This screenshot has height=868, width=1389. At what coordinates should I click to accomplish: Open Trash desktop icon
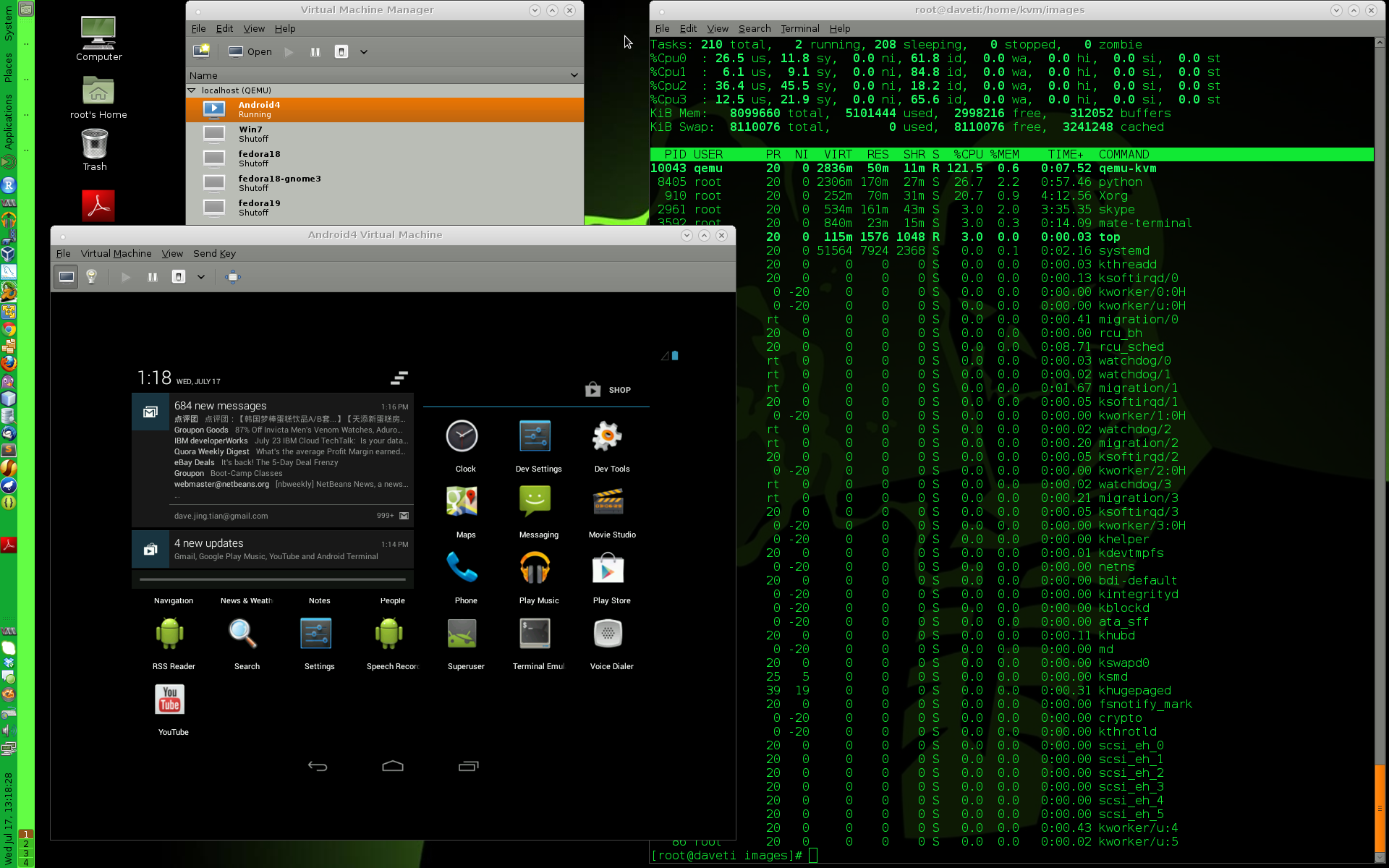click(95, 150)
